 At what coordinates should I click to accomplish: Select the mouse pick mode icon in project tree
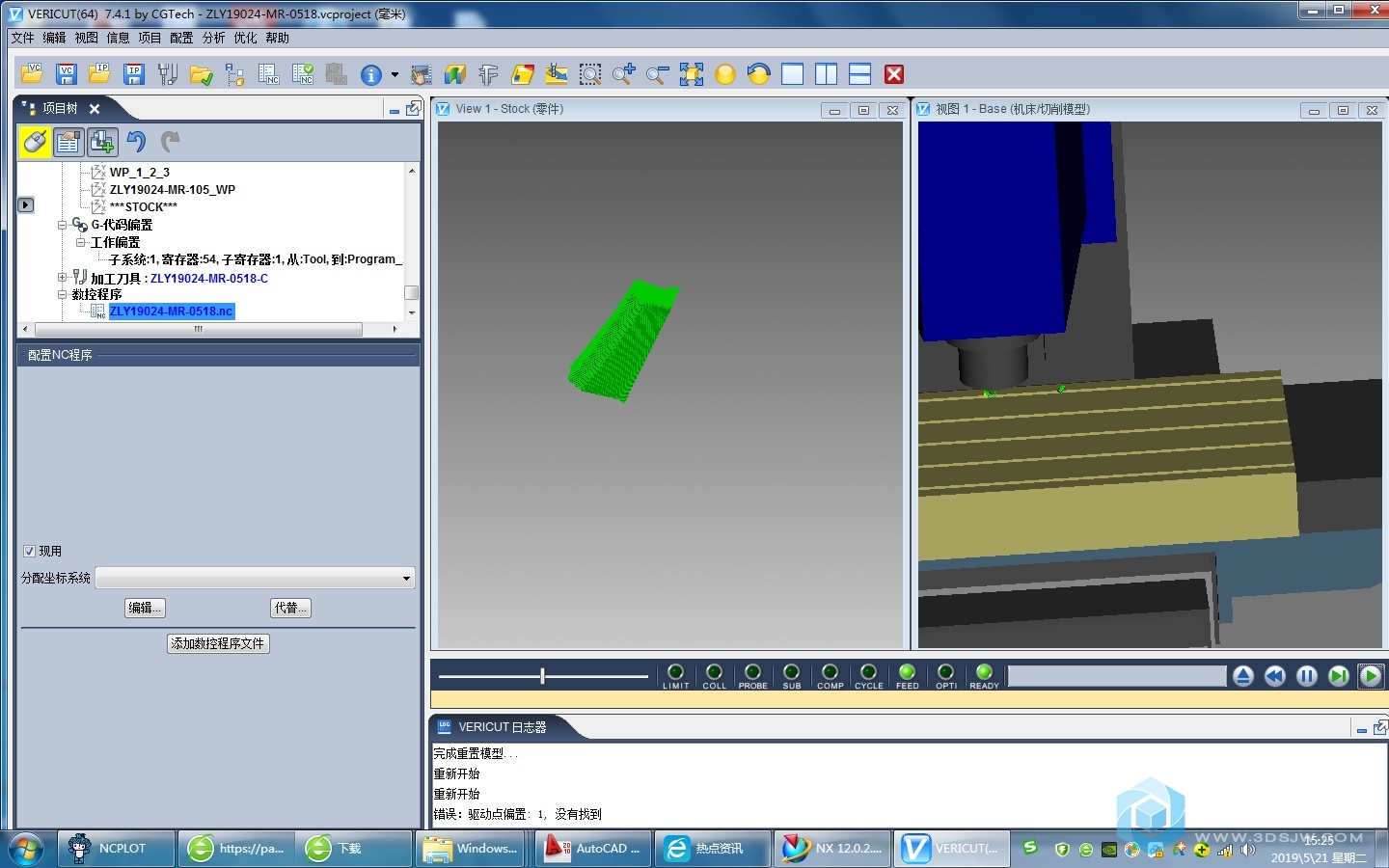coord(36,143)
